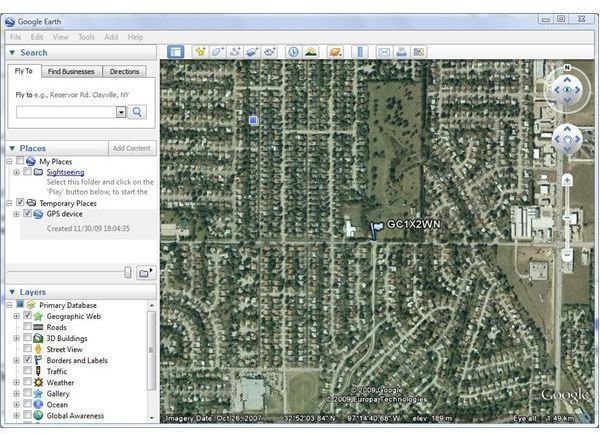Uncheck the GPS device checkbox
This screenshot has height=434, width=600.
(x=27, y=213)
